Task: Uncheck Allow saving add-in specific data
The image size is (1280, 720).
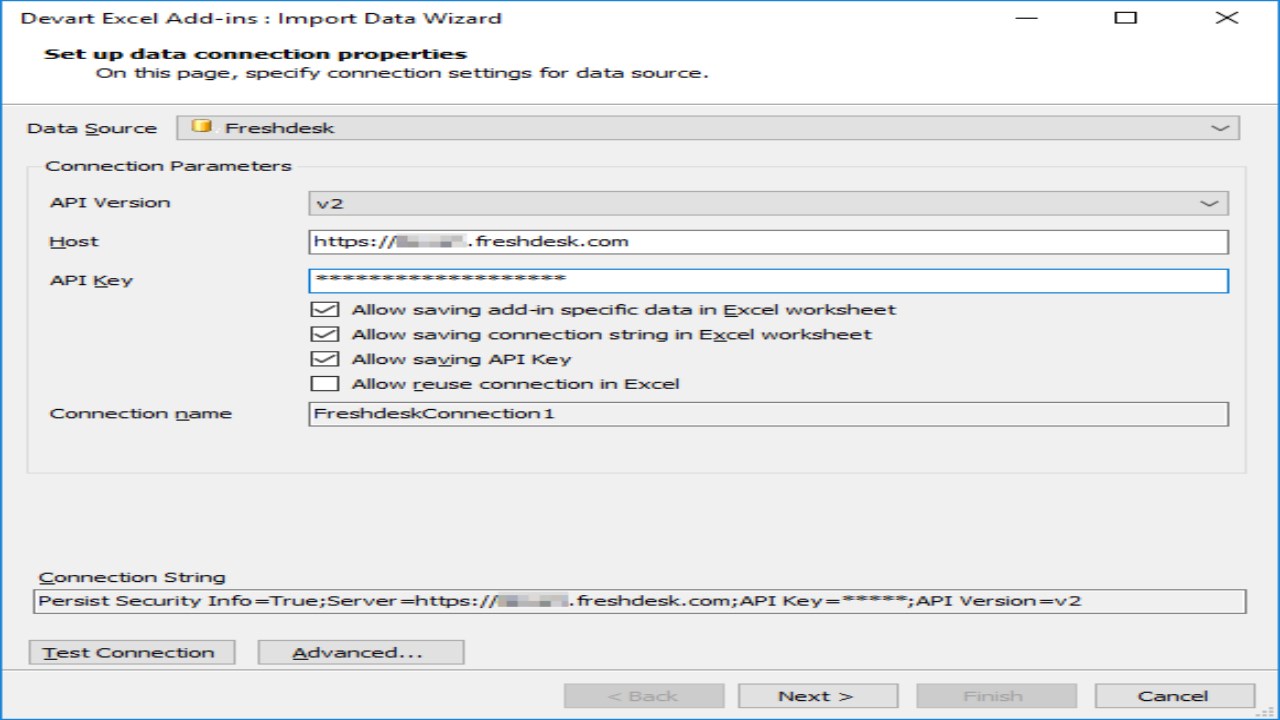Action: click(325, 310)
